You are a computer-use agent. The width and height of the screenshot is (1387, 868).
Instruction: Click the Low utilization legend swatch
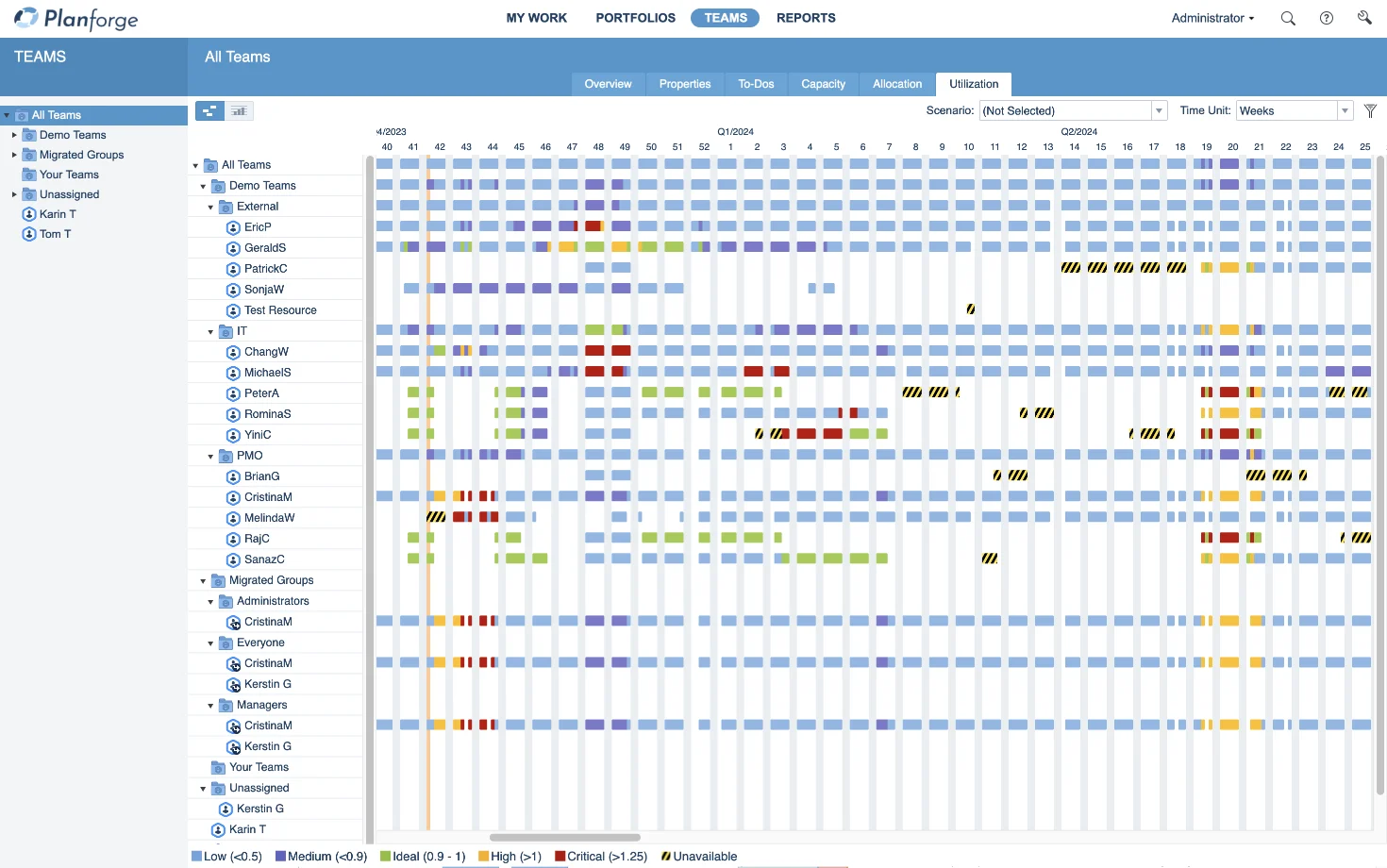(197, 857)
